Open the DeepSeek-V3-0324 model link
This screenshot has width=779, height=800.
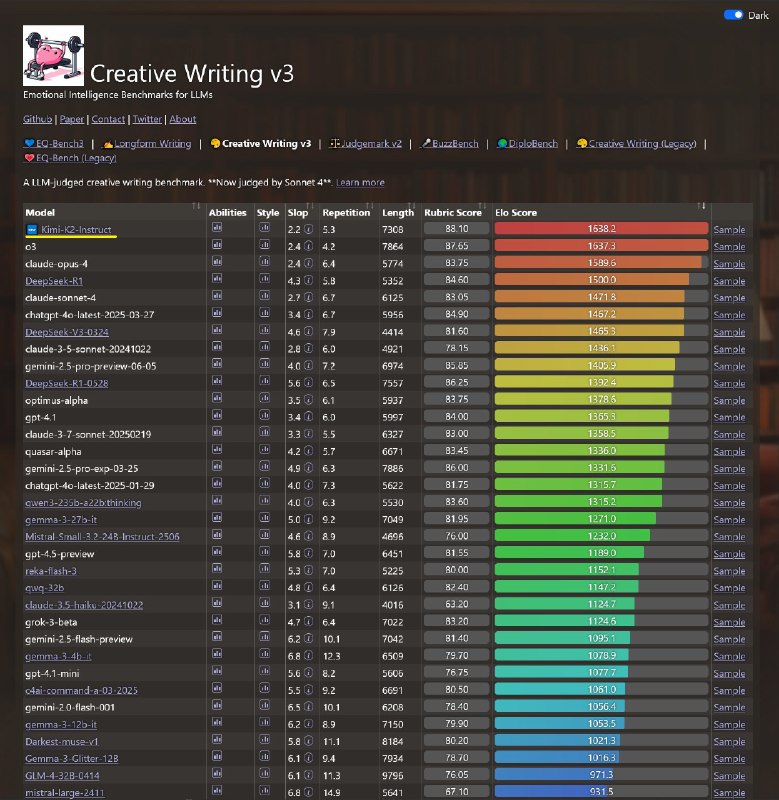(67, 332)
